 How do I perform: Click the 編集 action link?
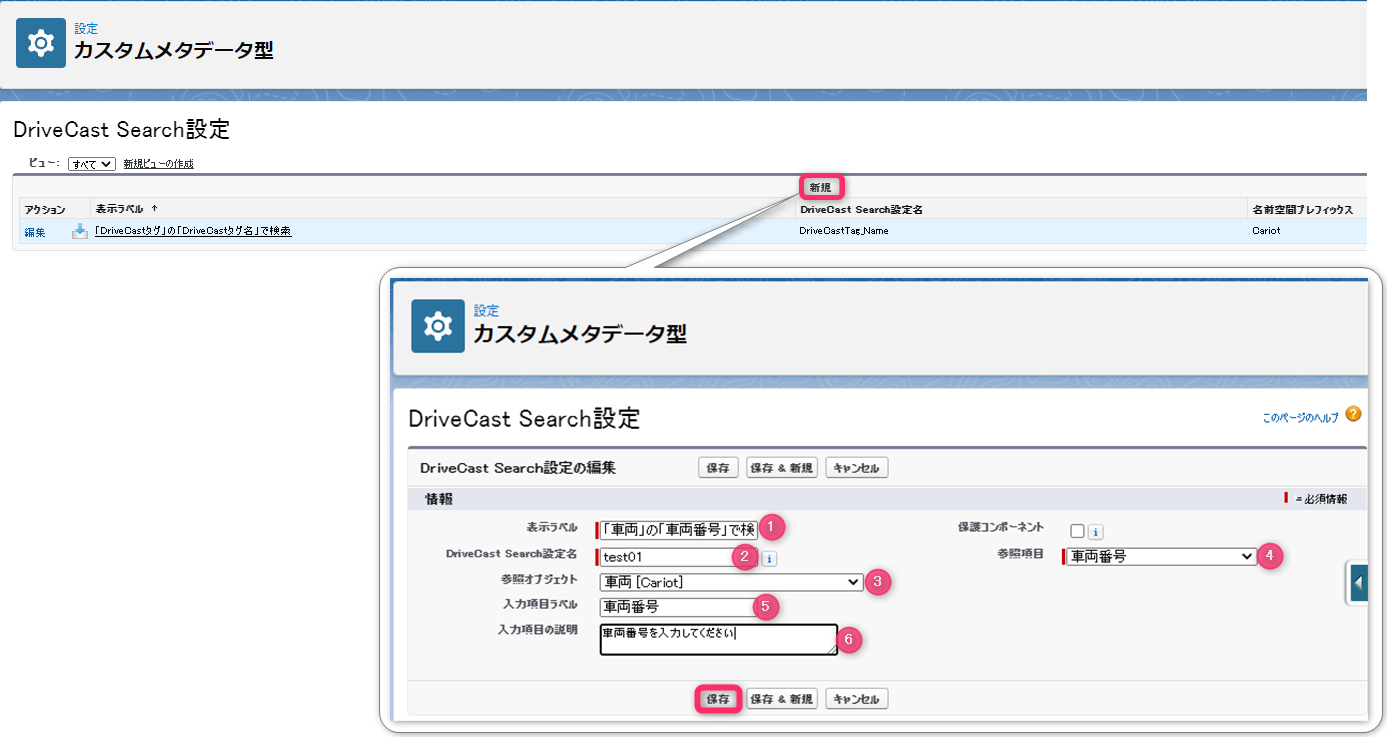(x=35, y=232)
